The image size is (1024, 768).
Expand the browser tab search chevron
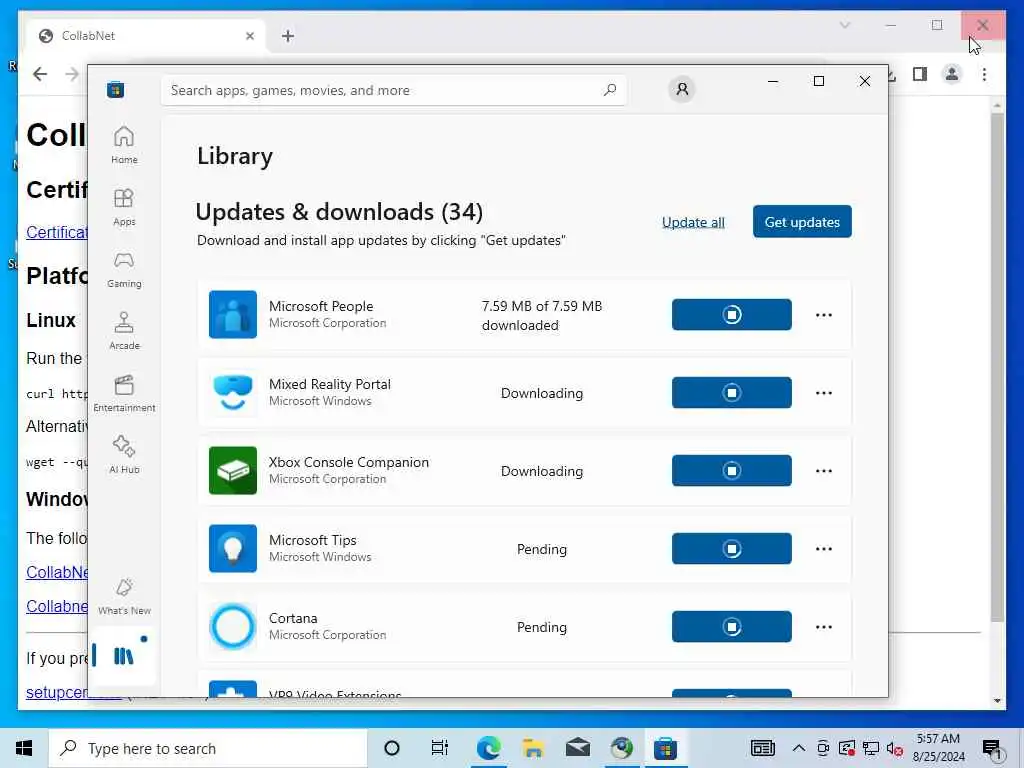pyautogui.click(x=844, y=25)
